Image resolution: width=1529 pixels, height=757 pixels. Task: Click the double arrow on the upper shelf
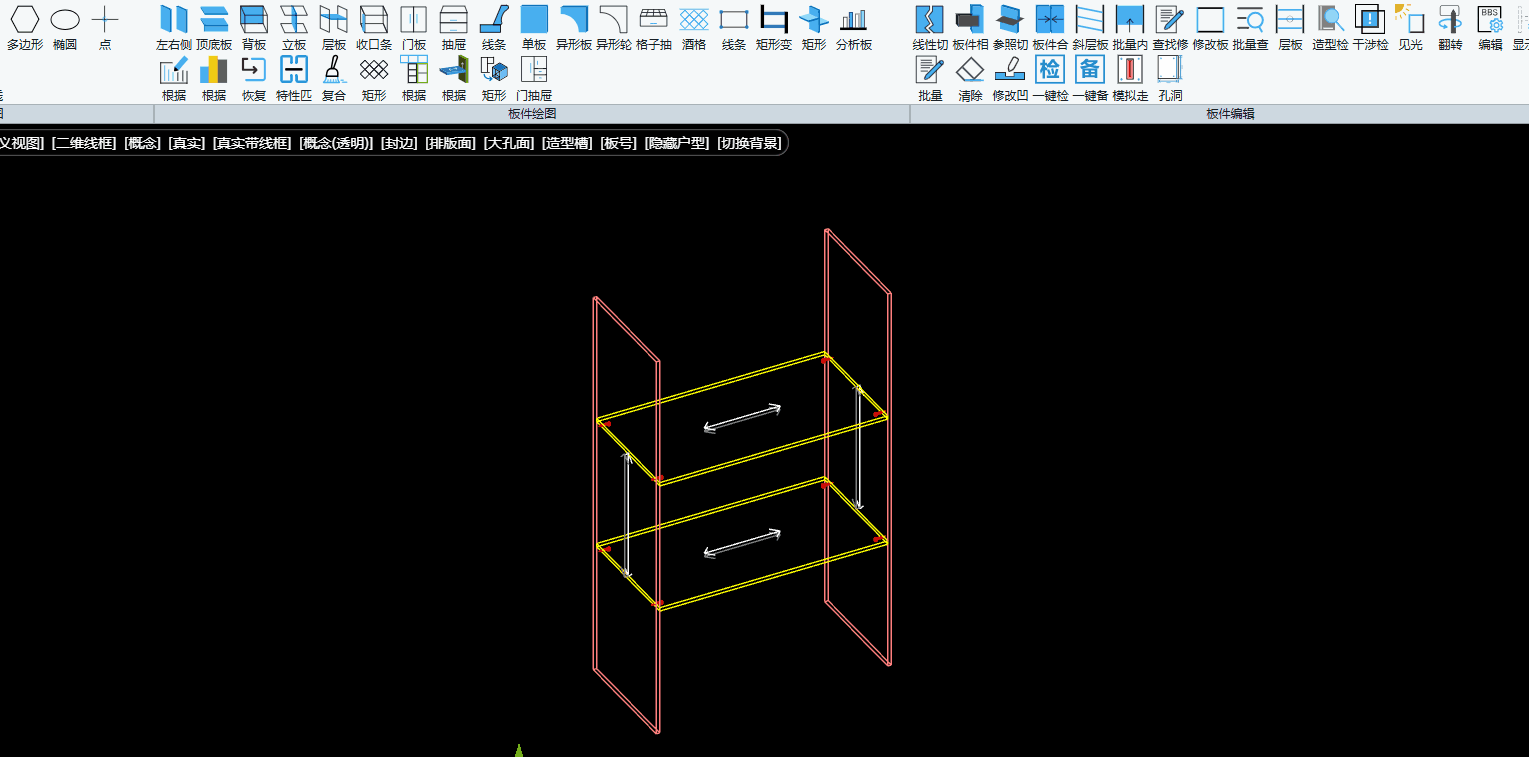(x=742, y=418)
